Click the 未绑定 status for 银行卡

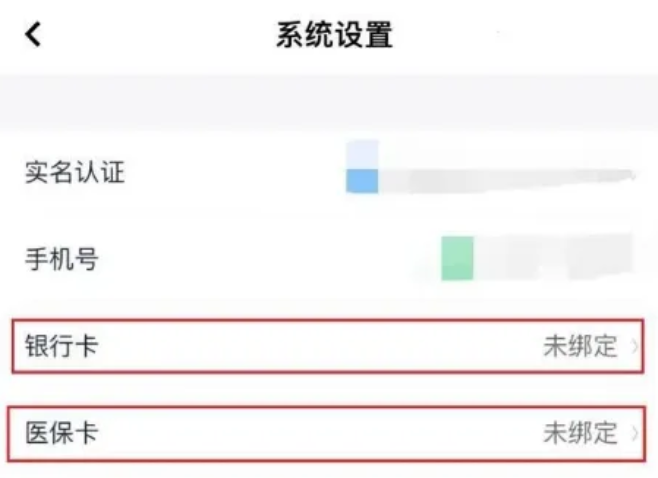[x=580, y=348]
